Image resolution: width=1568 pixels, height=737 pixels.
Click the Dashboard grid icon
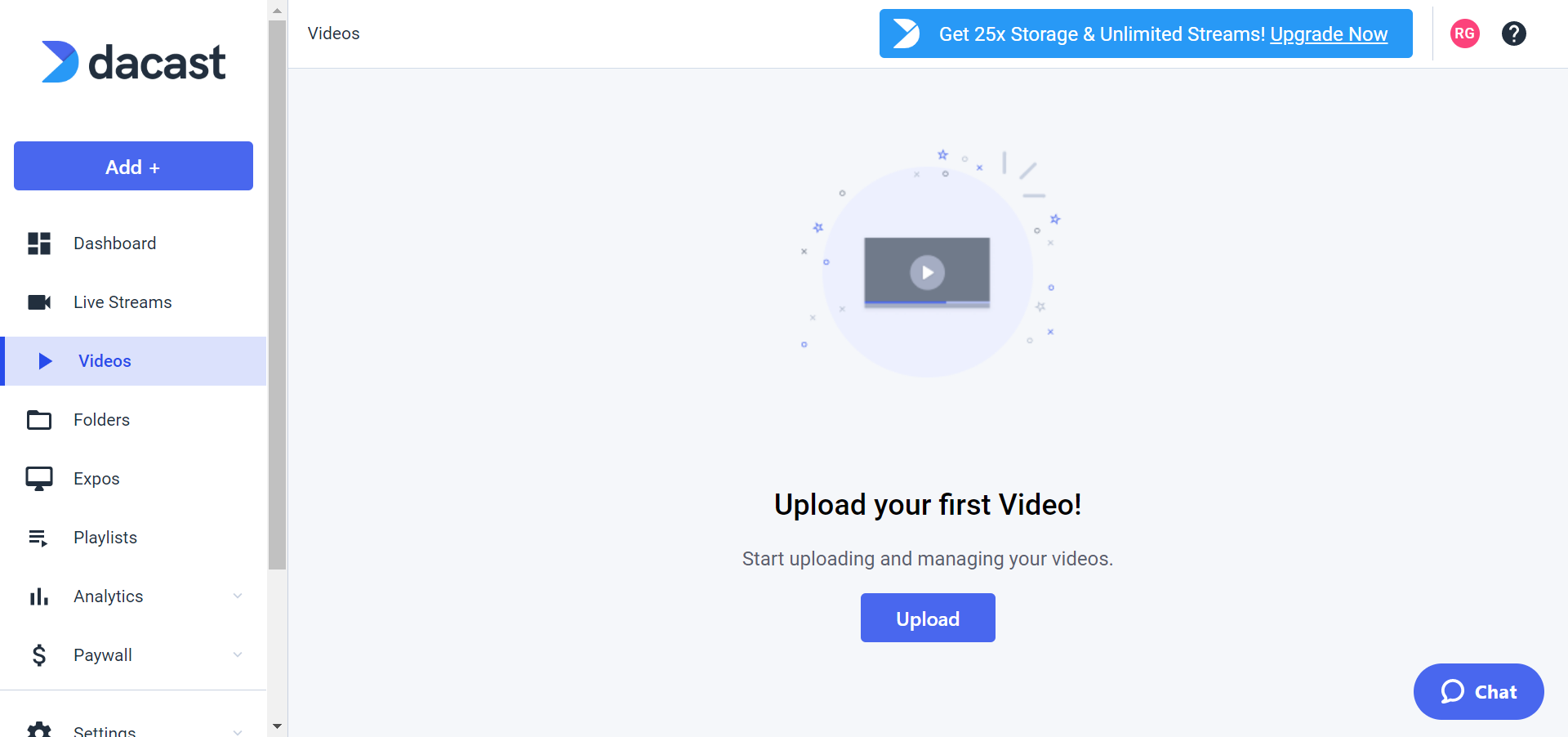pyautogui.click(x=39, y=243)
